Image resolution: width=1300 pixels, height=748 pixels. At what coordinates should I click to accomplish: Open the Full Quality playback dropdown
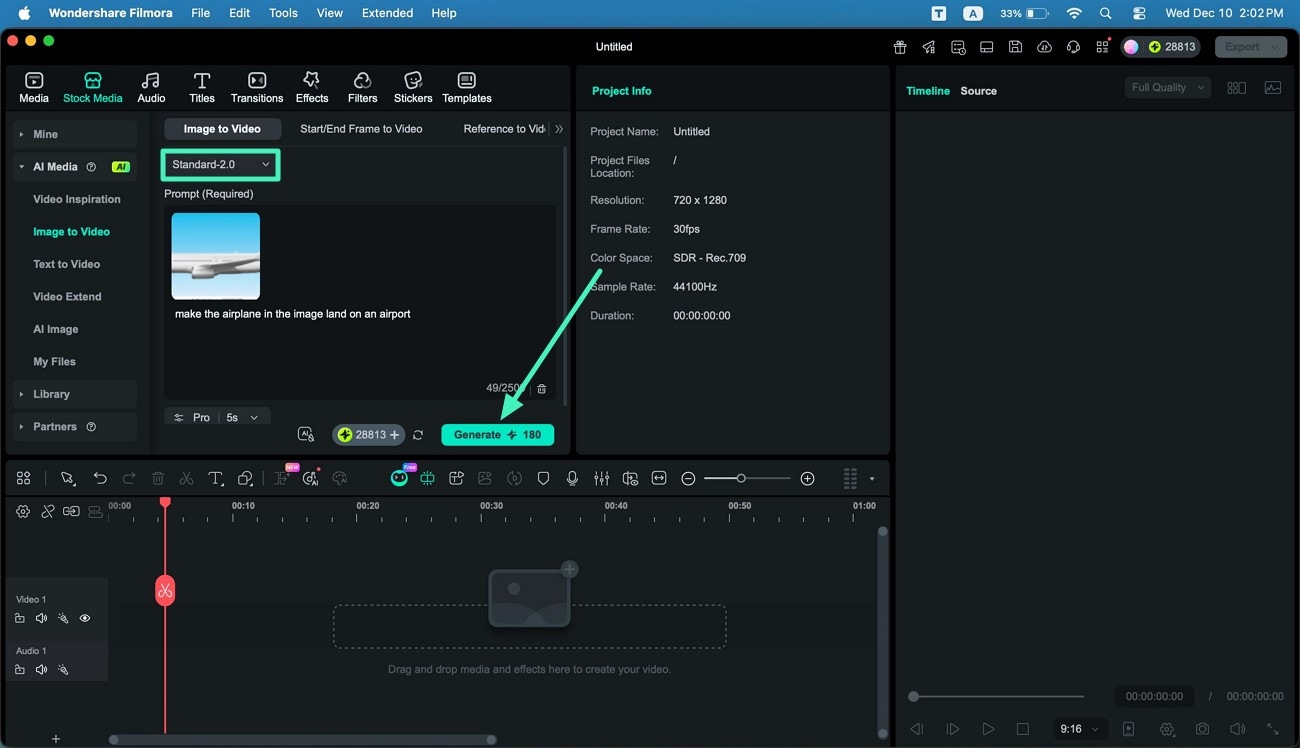click(1166, 87)
